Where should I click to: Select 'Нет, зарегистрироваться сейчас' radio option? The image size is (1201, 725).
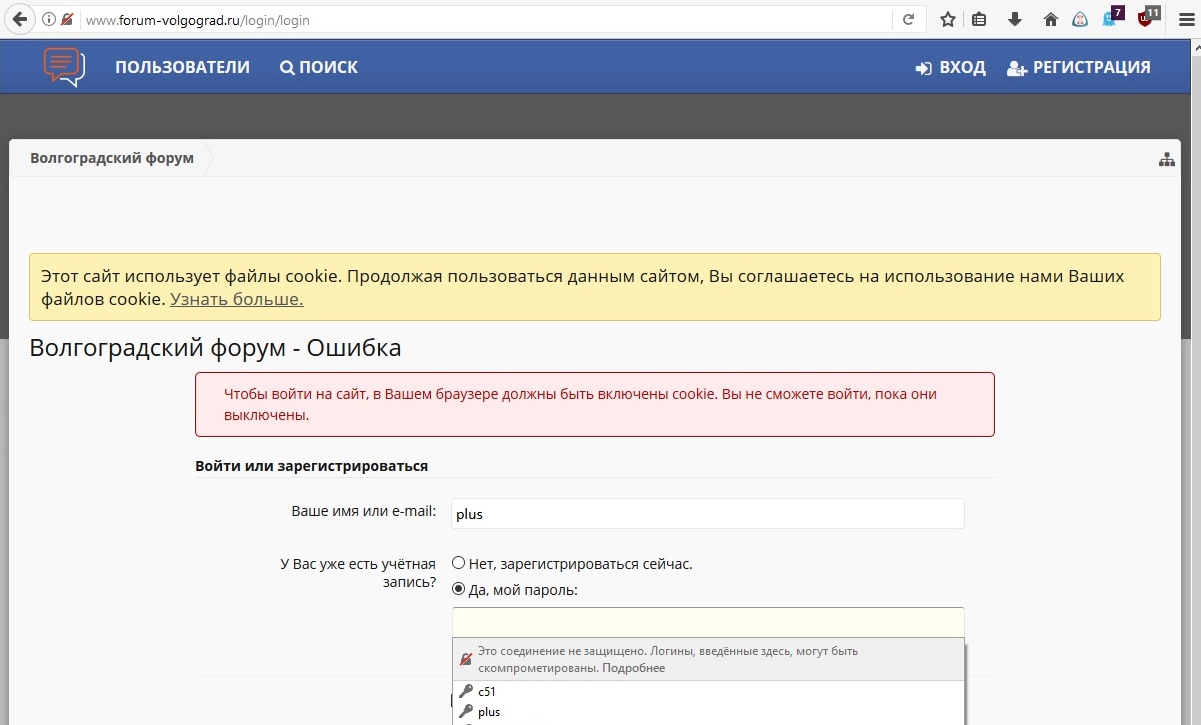tap(459, 563)
